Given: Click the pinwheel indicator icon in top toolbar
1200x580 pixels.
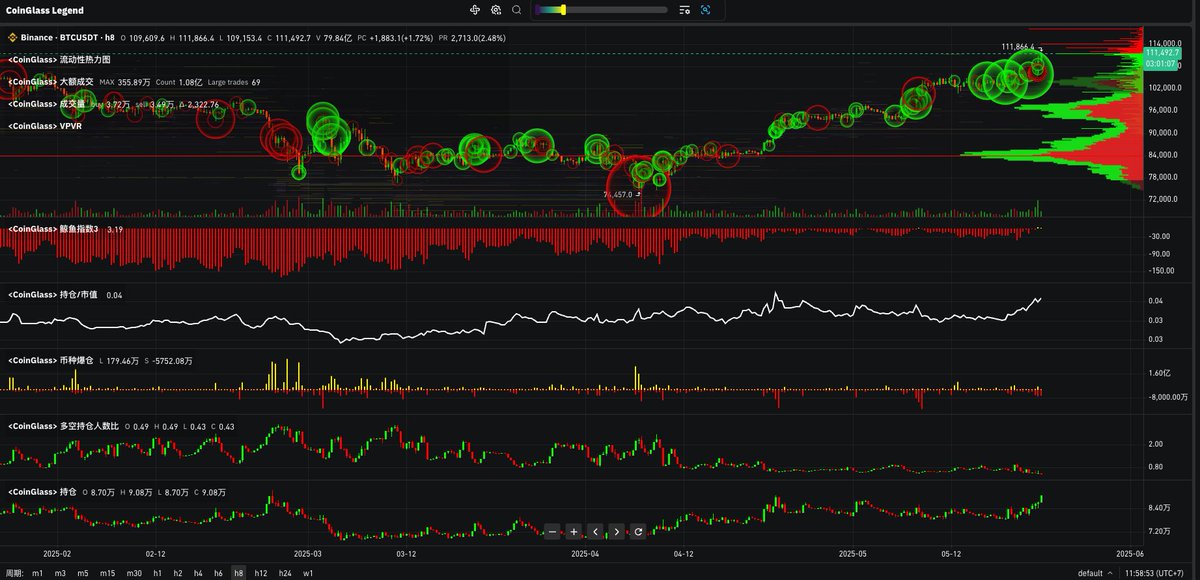Looking at the screenshot, I should pyautogui.click(x=475, y=10).
